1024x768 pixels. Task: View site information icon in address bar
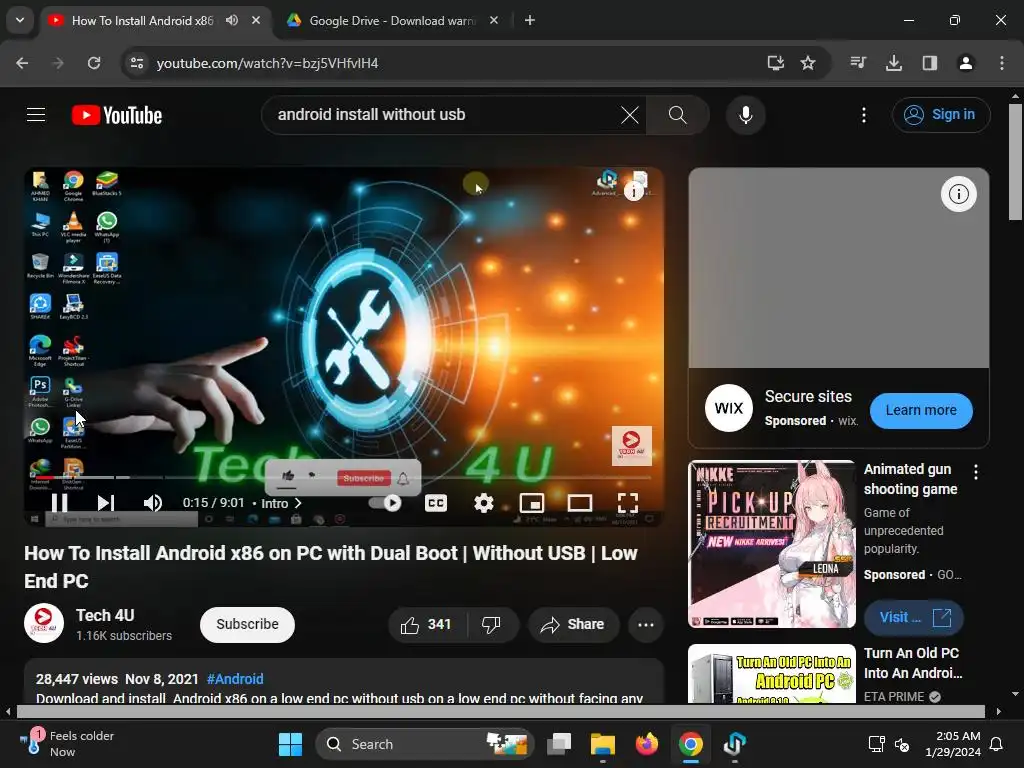136,63
